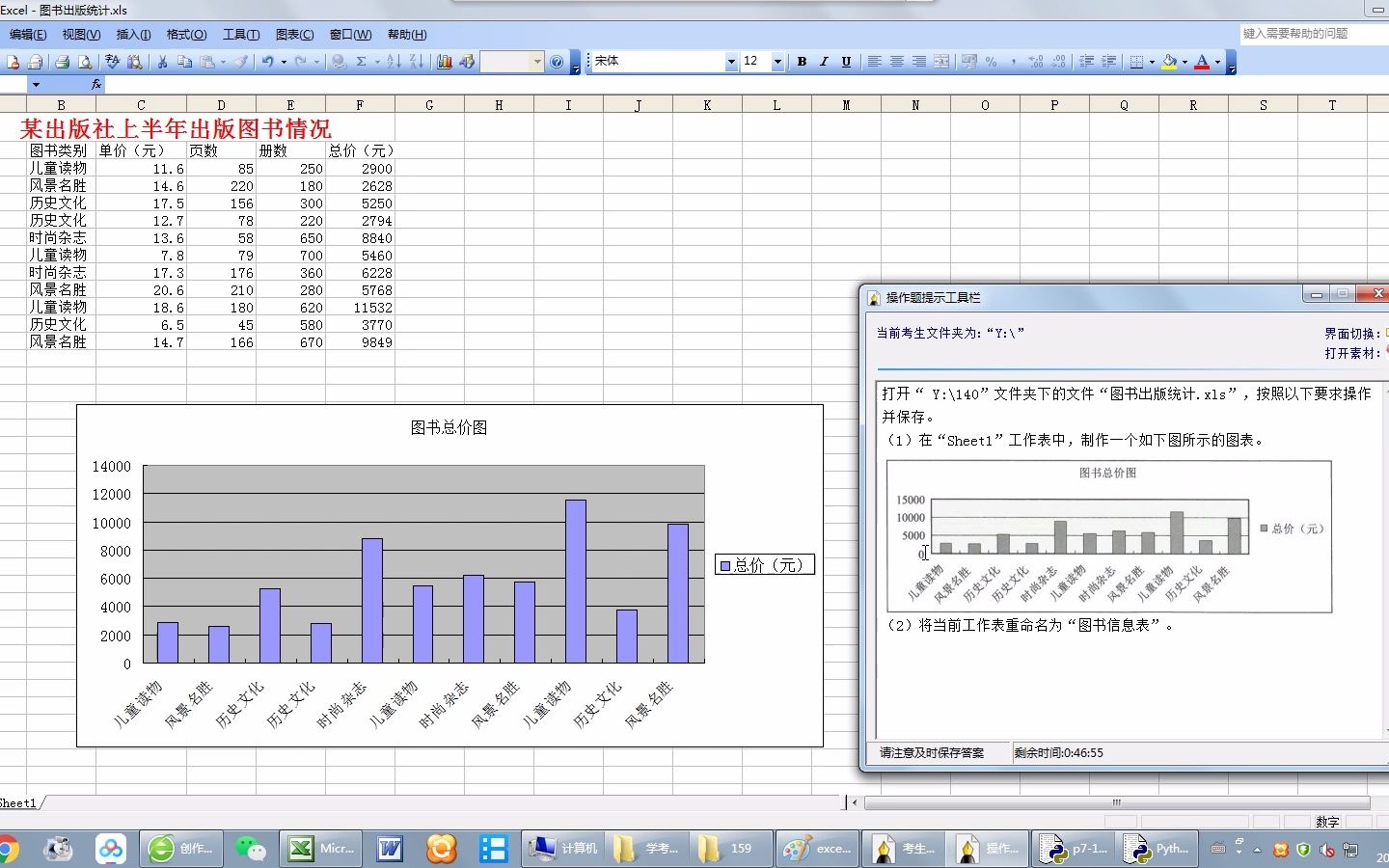Image resolution: width=1389 pixels, height=868 pixels.
Task: Open the 编辑(E) menu
Action: pyautogui.click(x=28, y=35)
